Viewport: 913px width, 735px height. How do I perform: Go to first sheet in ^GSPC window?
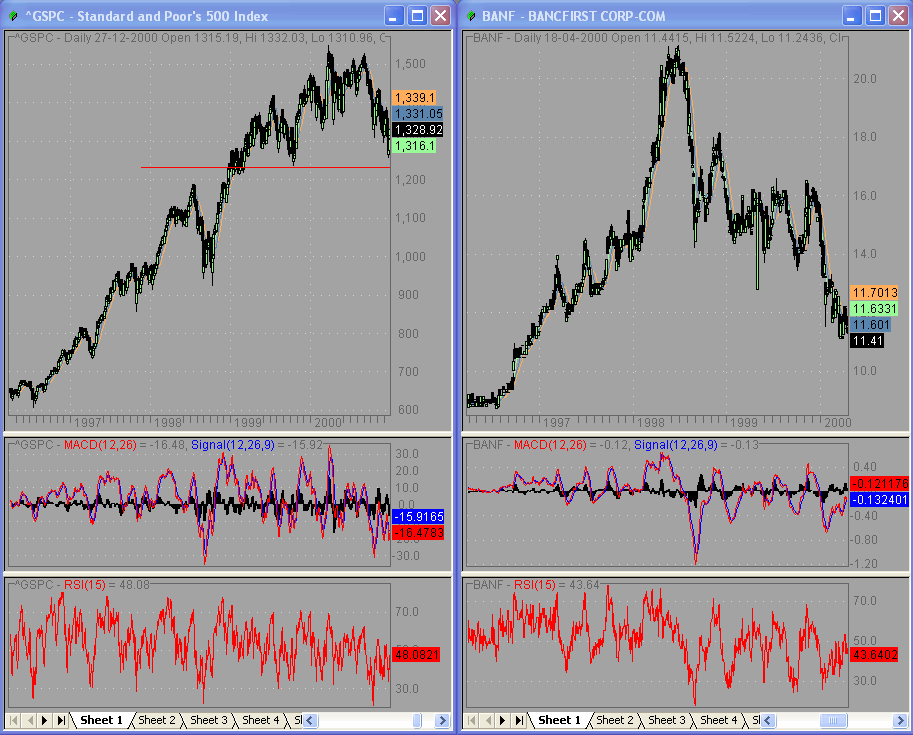pos(14,720)
